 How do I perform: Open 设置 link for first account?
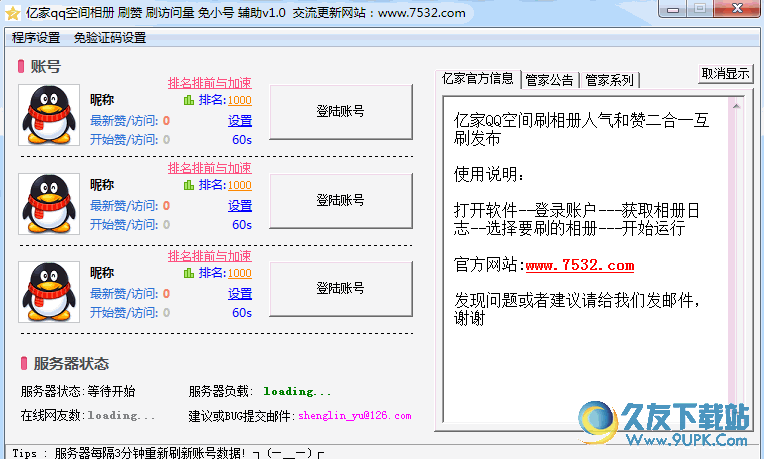coord(240,121)
